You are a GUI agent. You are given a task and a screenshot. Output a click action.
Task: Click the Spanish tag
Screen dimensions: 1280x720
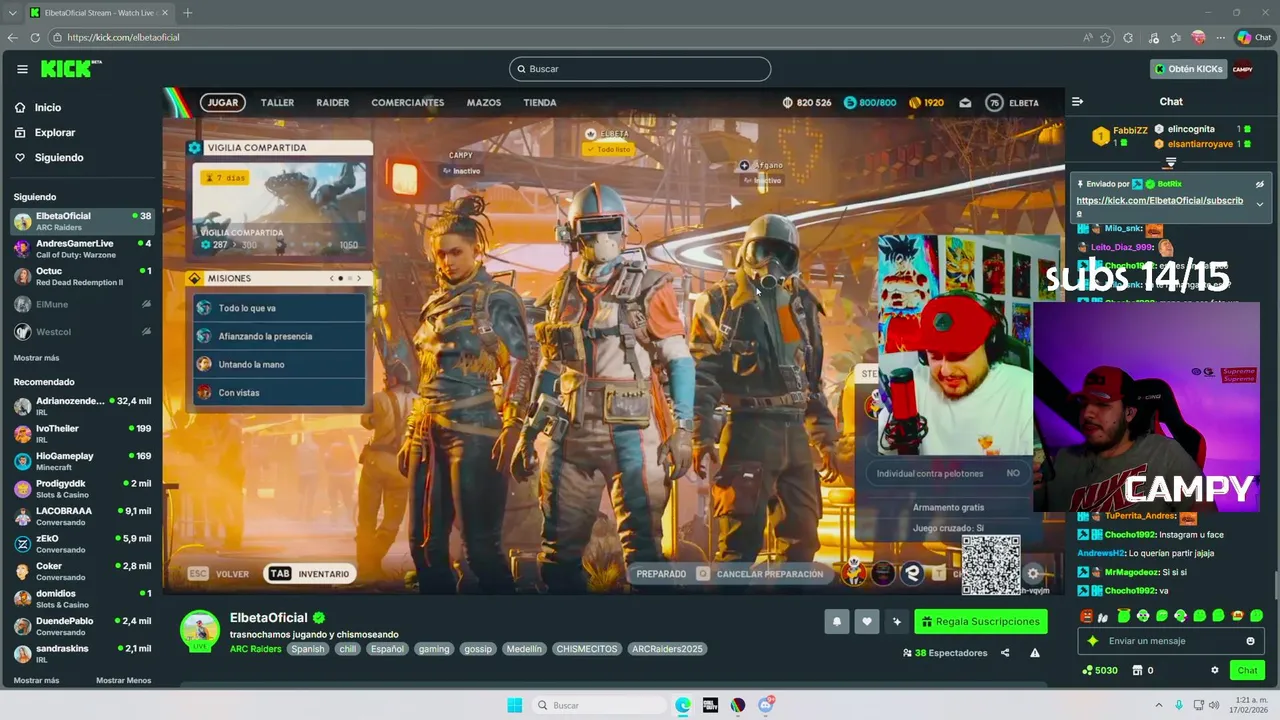tap(308, 649)
